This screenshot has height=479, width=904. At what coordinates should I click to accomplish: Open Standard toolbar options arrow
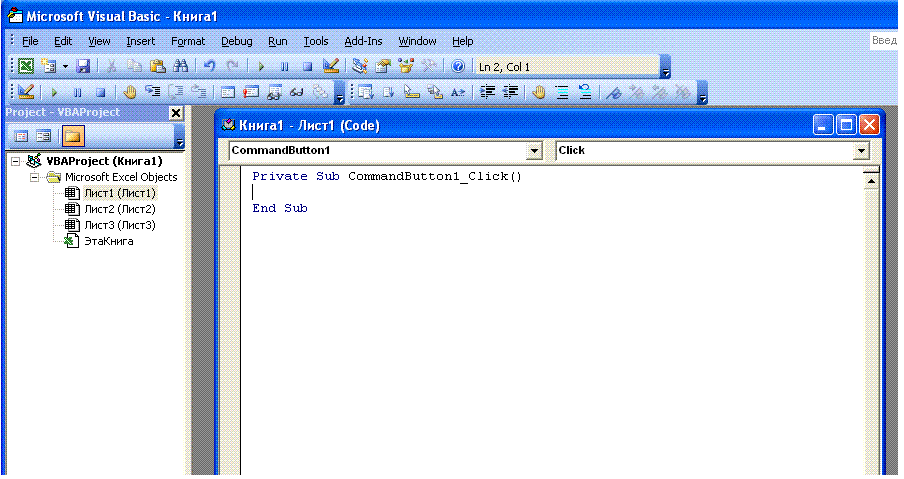[x=665, y=67]
